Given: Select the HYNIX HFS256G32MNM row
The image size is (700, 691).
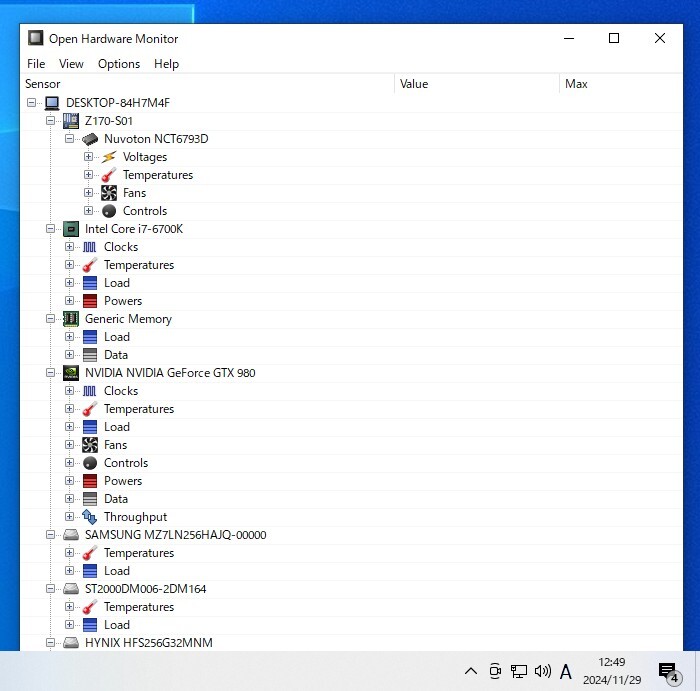Looking at the screenshot, I should pyautogui.click(x=351, y=643).
